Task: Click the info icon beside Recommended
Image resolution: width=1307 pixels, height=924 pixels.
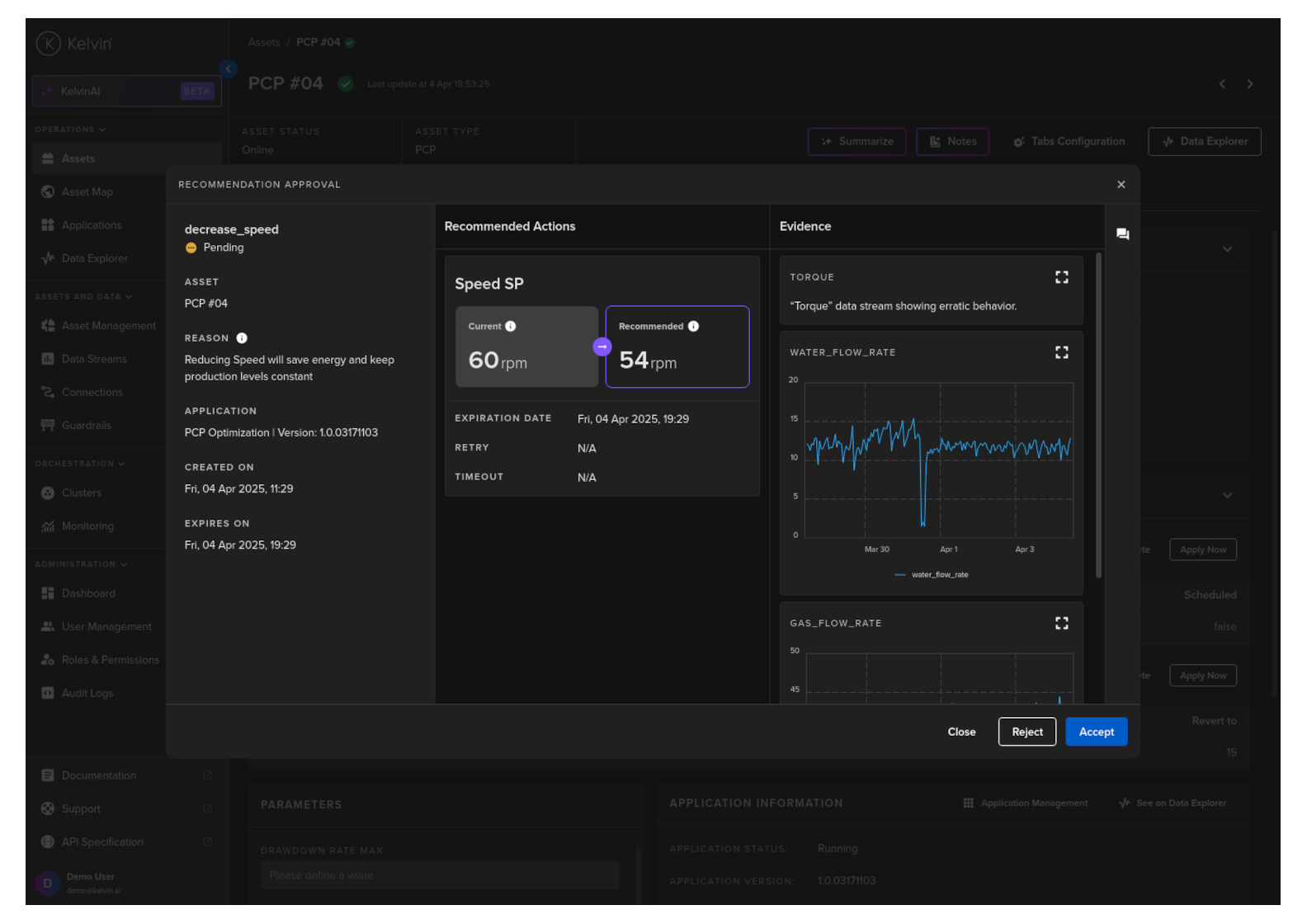Action: coord(693,327)
